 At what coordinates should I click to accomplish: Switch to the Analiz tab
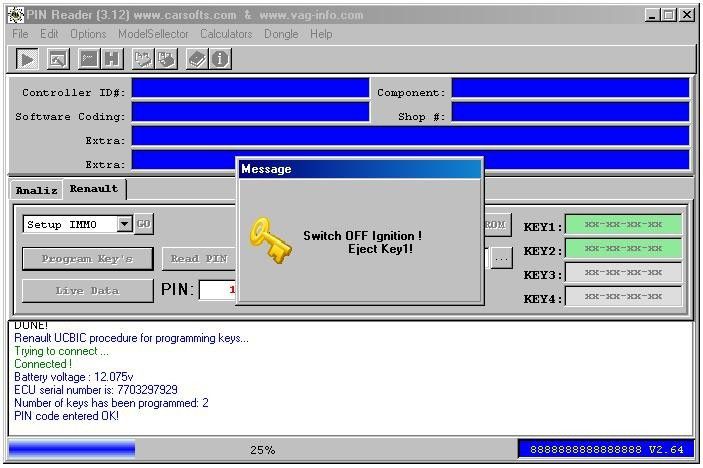coord(36,190)
